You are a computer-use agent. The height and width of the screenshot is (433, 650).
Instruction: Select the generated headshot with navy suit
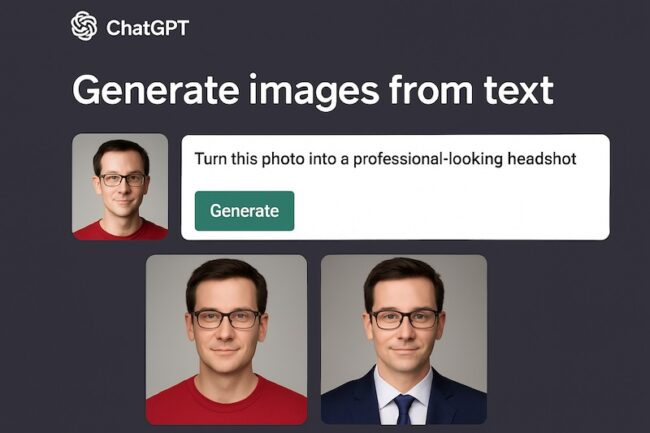point(404,339)
